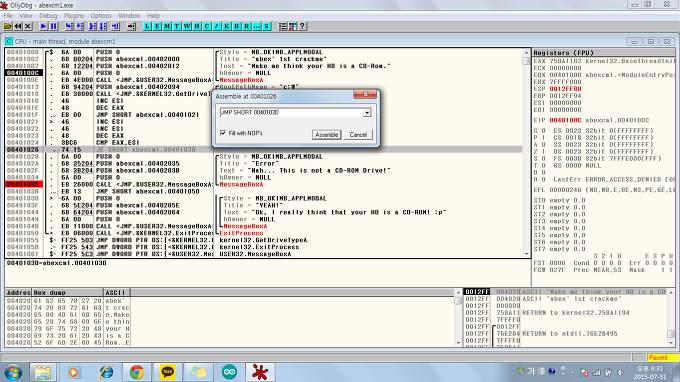
Task: Open Windows Explorer from the taskbar
Action: [42, 372]
